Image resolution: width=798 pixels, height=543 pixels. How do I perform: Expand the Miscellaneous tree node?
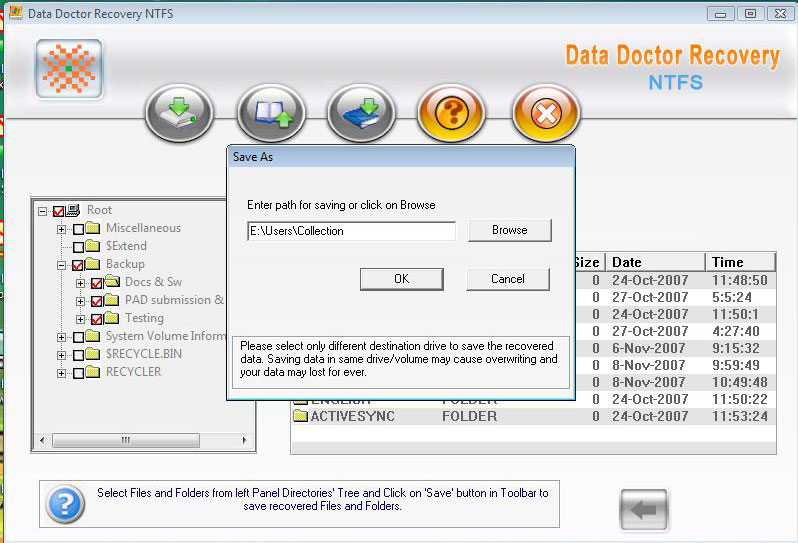[61, 229]
